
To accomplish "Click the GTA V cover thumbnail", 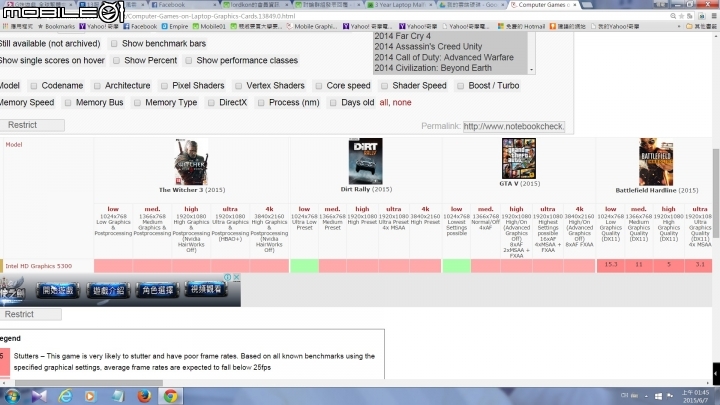I will 519,158.
